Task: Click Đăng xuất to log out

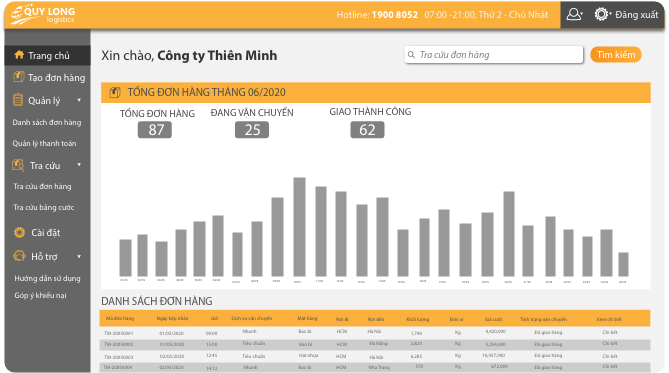Action: point(637,15)
